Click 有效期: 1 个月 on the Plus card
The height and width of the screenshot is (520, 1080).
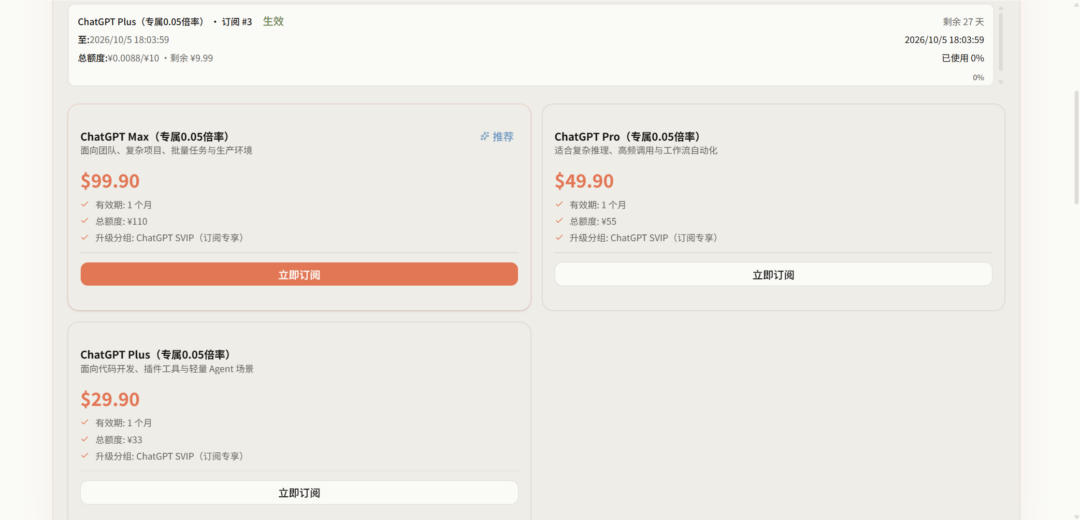click(x=124, y=423)
